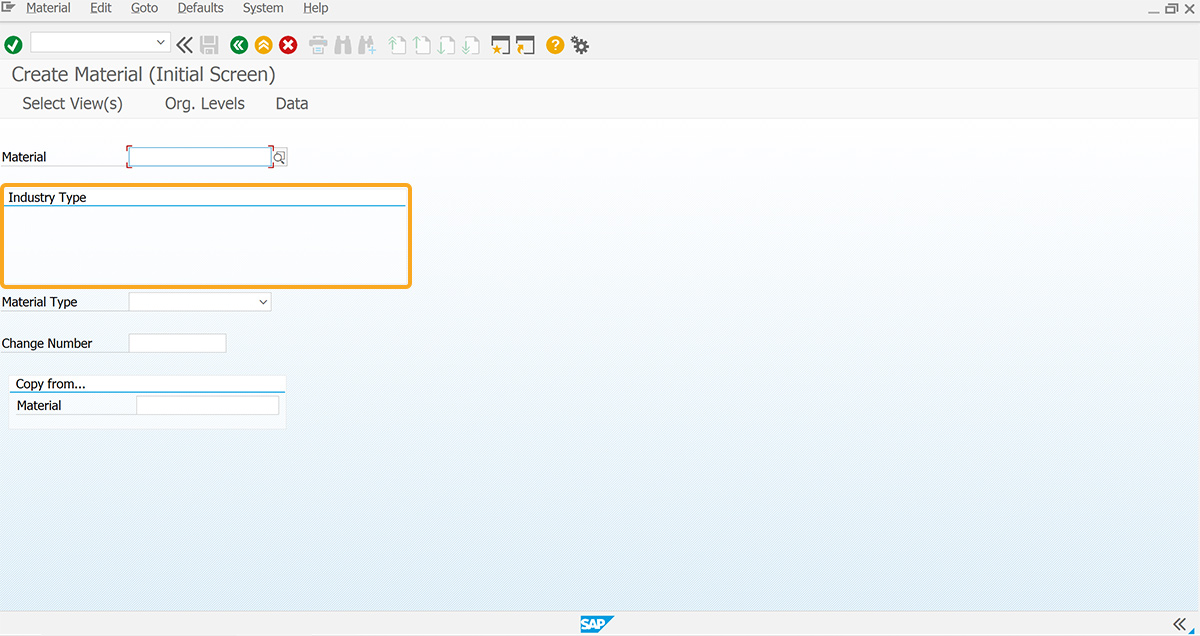
Task: Open the Material menu
Action: (48, 8)
